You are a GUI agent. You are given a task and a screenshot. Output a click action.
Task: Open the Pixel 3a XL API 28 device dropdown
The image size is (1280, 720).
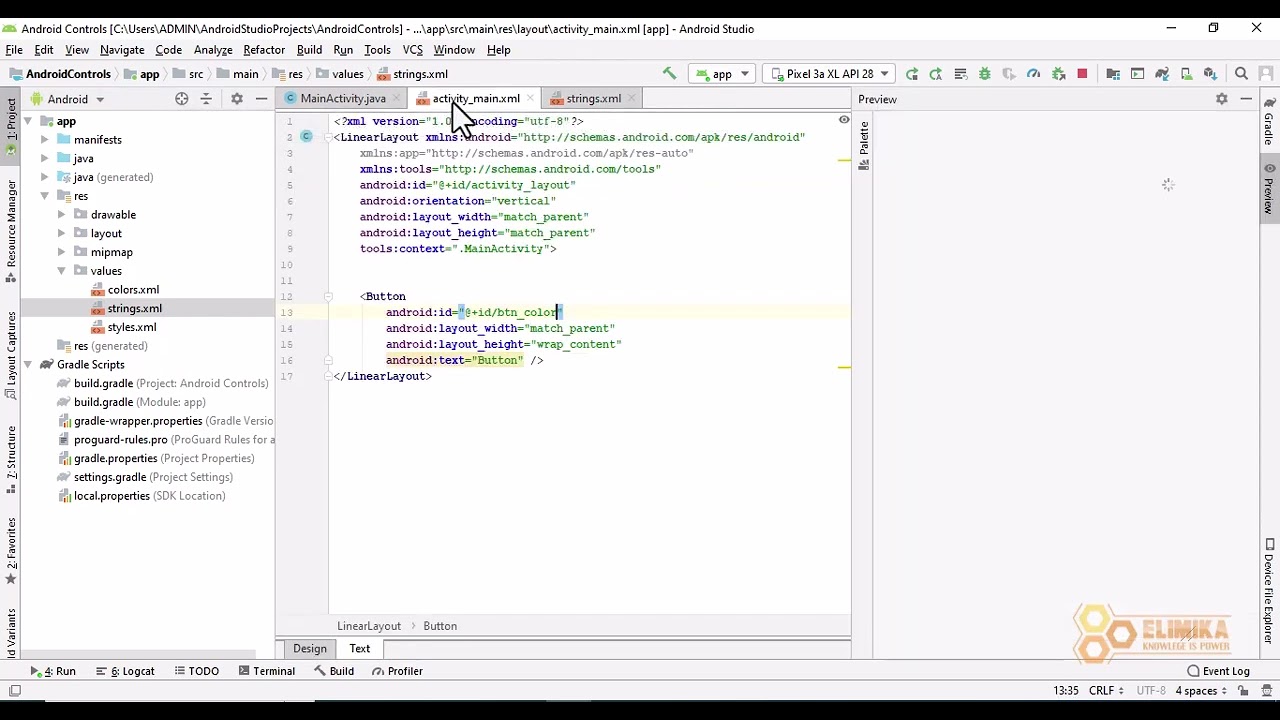[828, 73]
